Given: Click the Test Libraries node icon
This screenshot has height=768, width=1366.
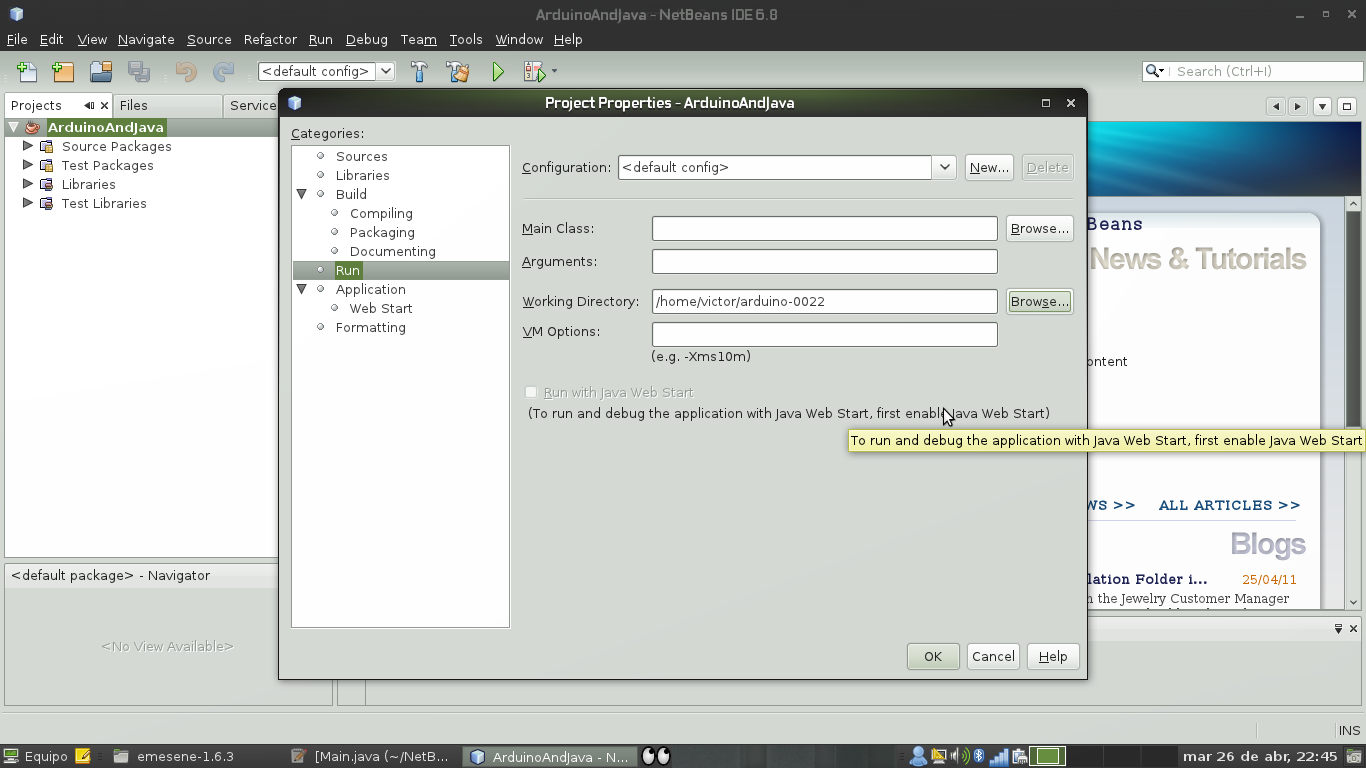Looking at the screenshot, I should (46, 203).
